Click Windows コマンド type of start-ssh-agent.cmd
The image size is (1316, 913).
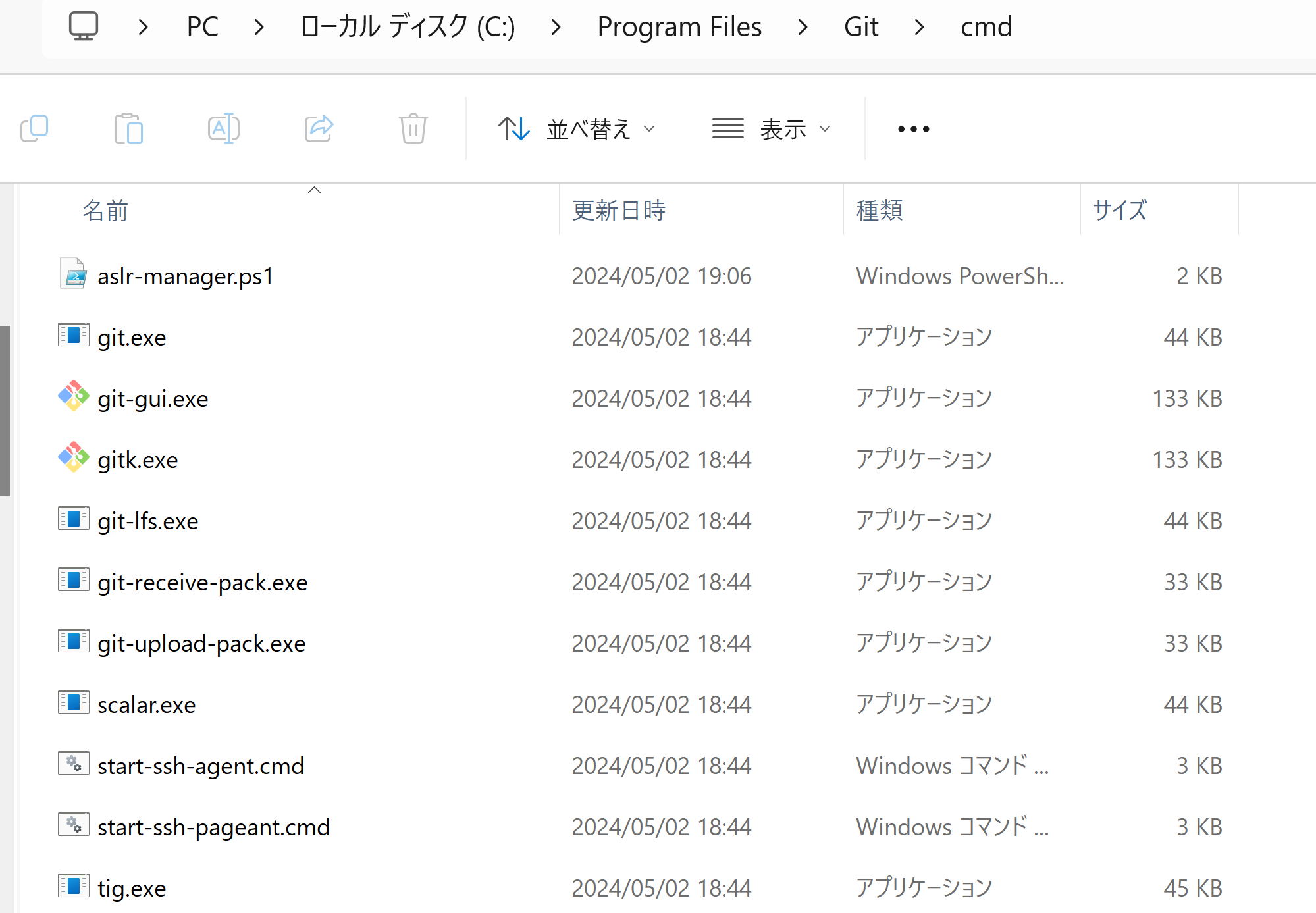tap(952, 766)
